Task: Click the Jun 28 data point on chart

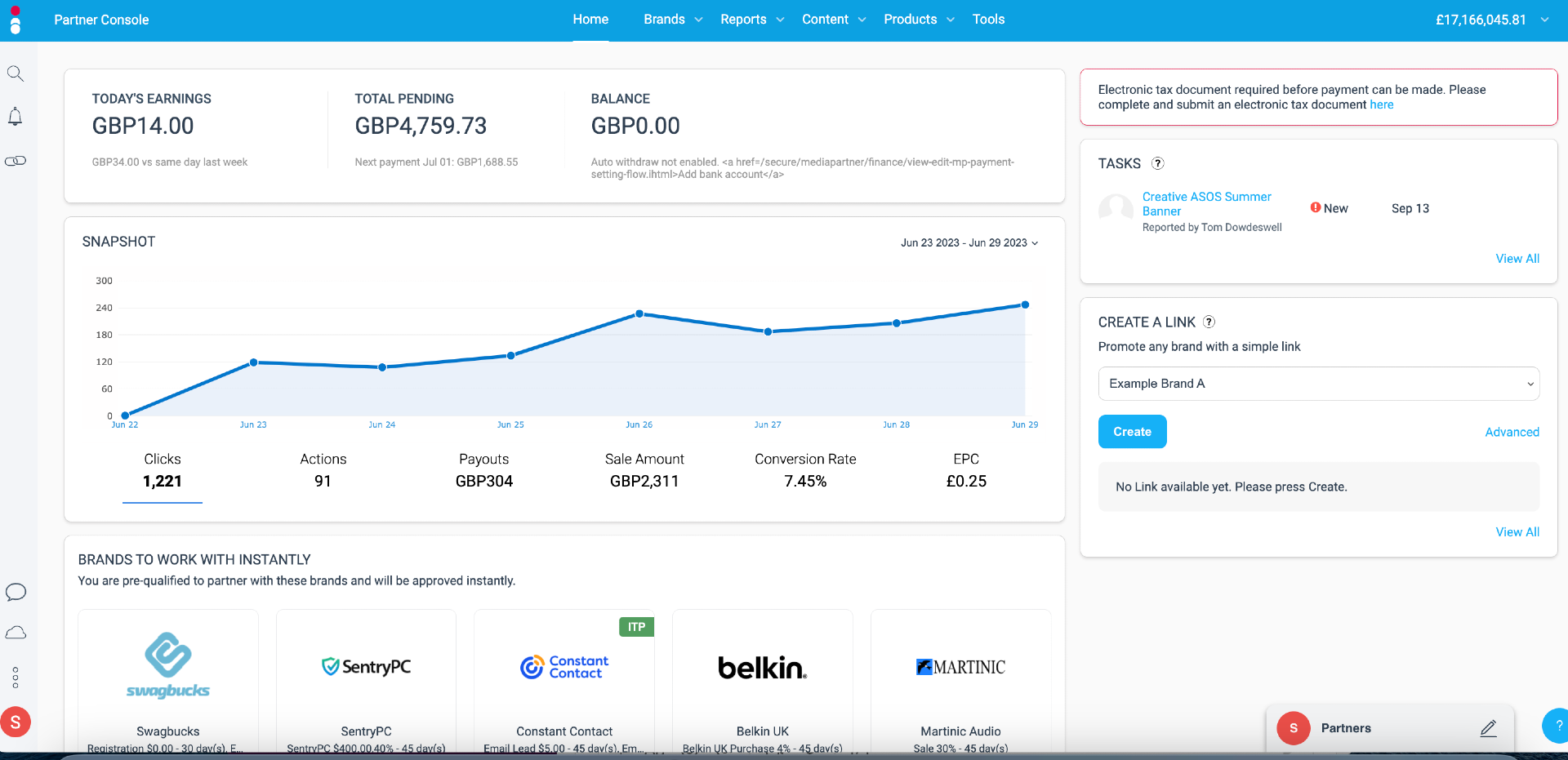Action: (897, 323)
